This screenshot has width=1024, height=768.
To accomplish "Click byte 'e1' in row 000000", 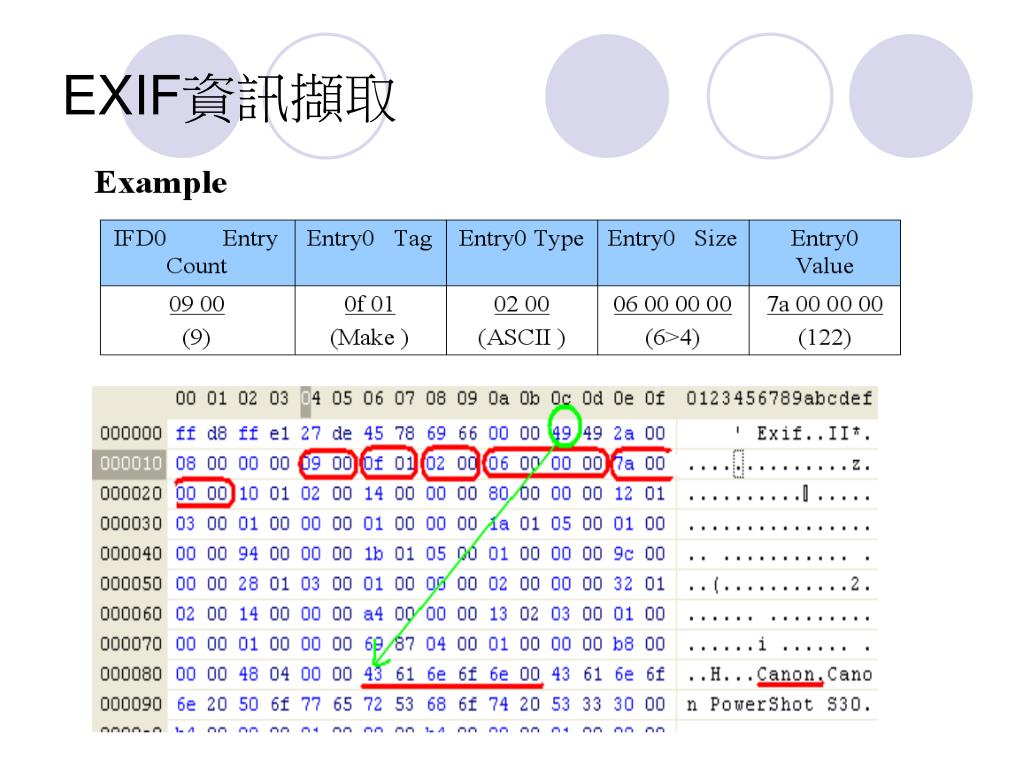I will (280, 434).
